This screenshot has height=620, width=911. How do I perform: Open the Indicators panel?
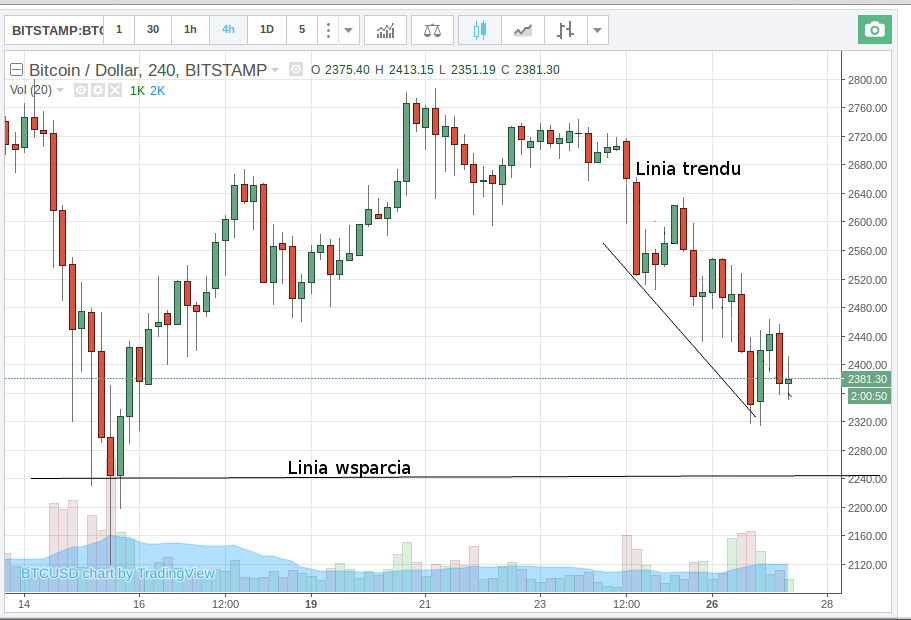(x=386, y=30)
